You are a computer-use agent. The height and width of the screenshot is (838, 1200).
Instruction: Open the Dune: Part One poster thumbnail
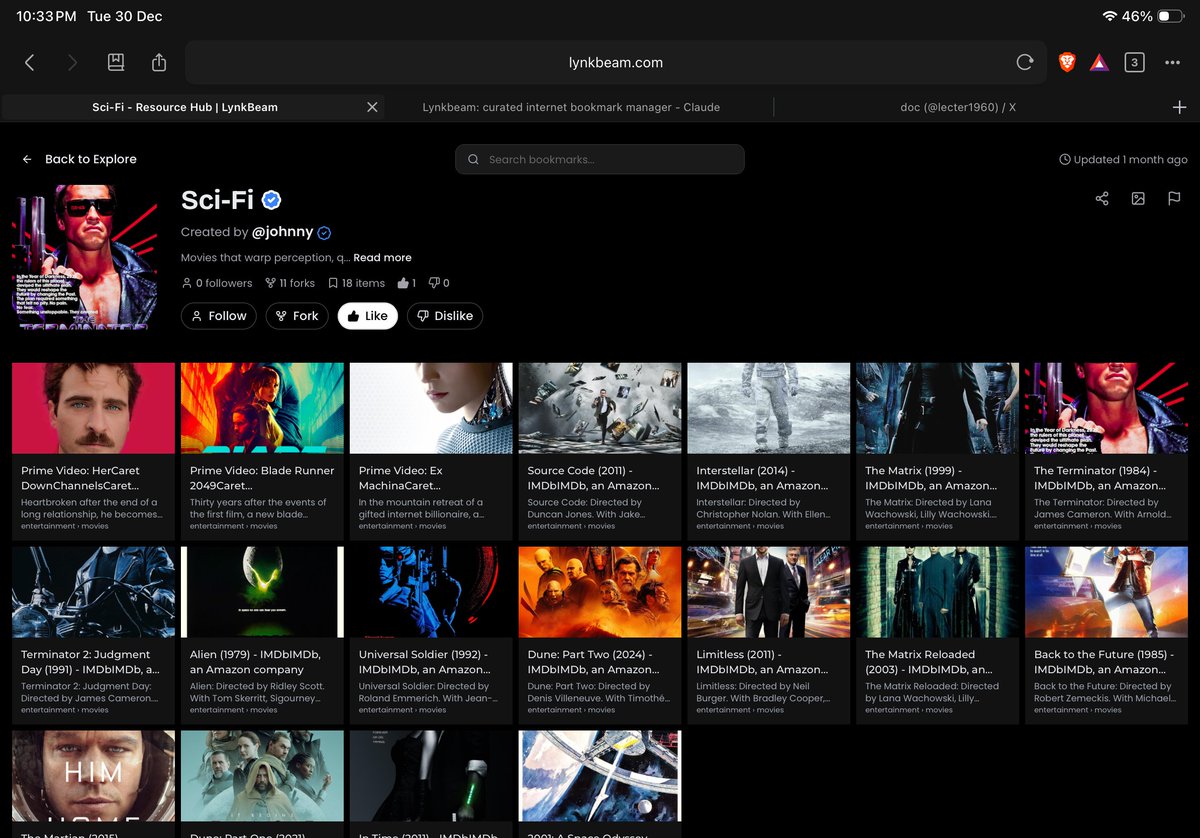[x=262, y=776]
